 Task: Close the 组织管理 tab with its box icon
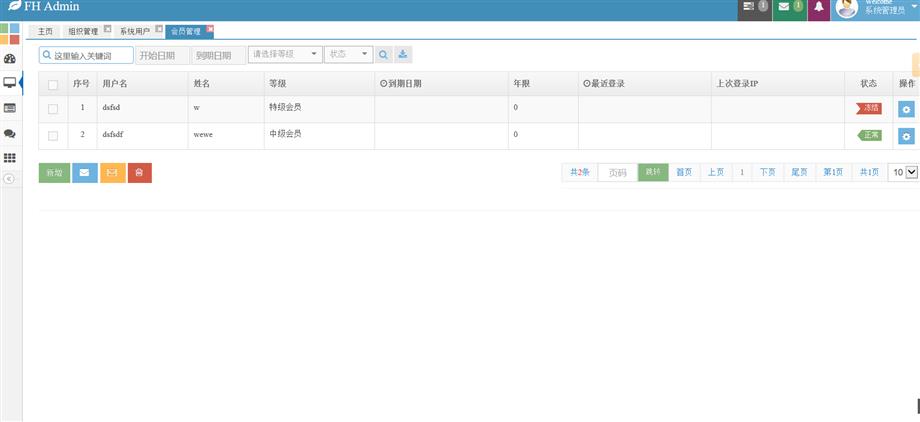tap(107, 28)
